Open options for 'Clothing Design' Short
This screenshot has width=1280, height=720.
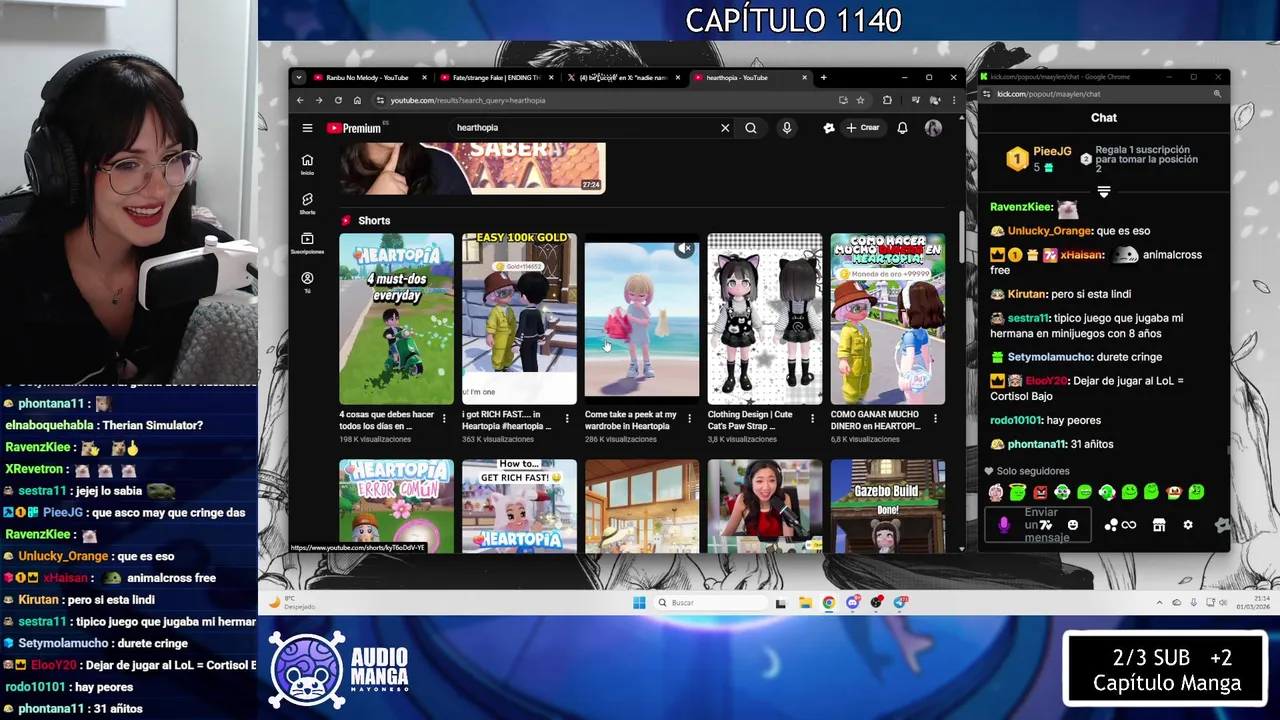coord(812,419)
